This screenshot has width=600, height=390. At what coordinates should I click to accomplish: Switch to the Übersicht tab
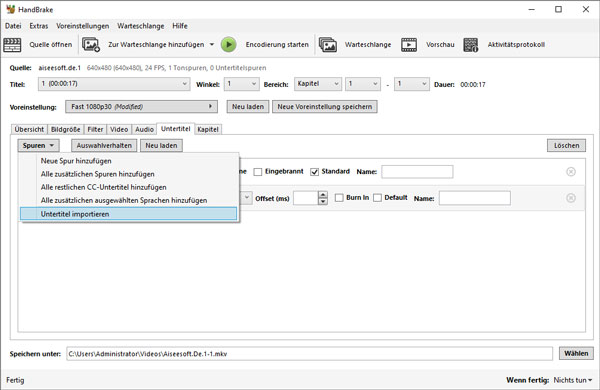click(x=29, y=129)
